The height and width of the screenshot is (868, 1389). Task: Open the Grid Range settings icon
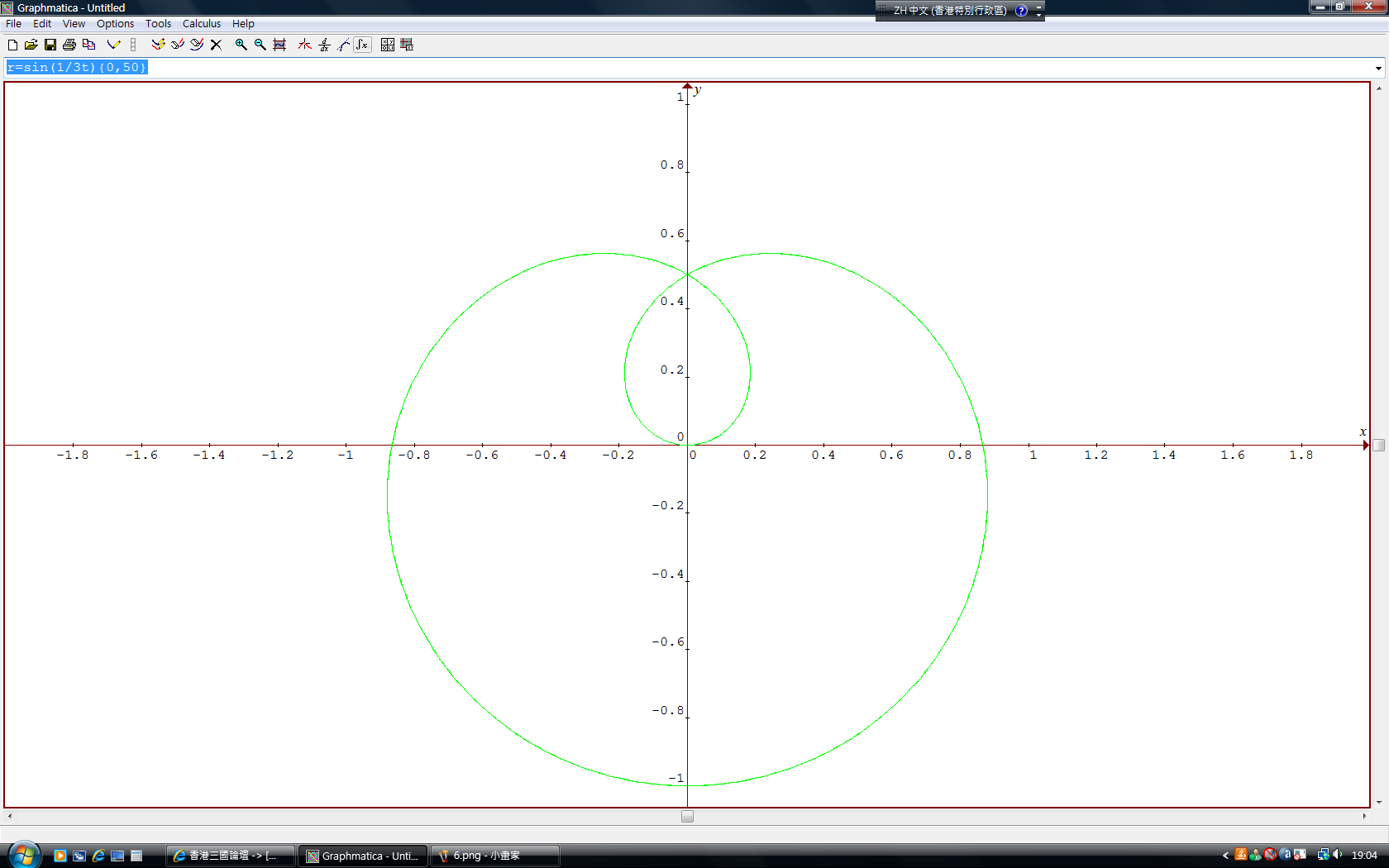[407, 45]
